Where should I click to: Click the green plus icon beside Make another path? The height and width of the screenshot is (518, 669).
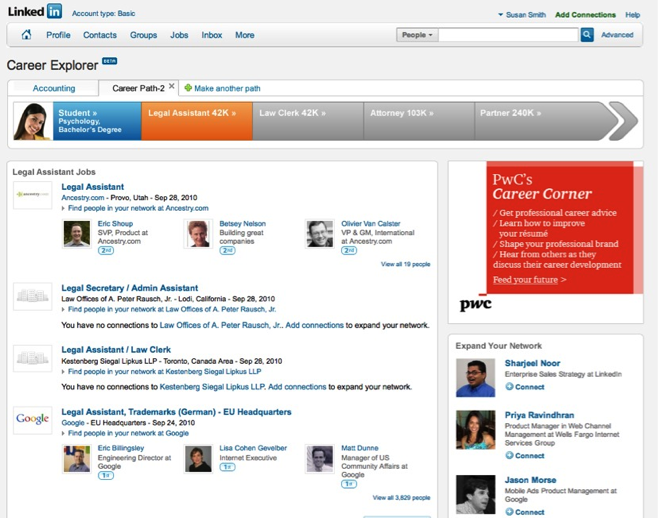188,88
